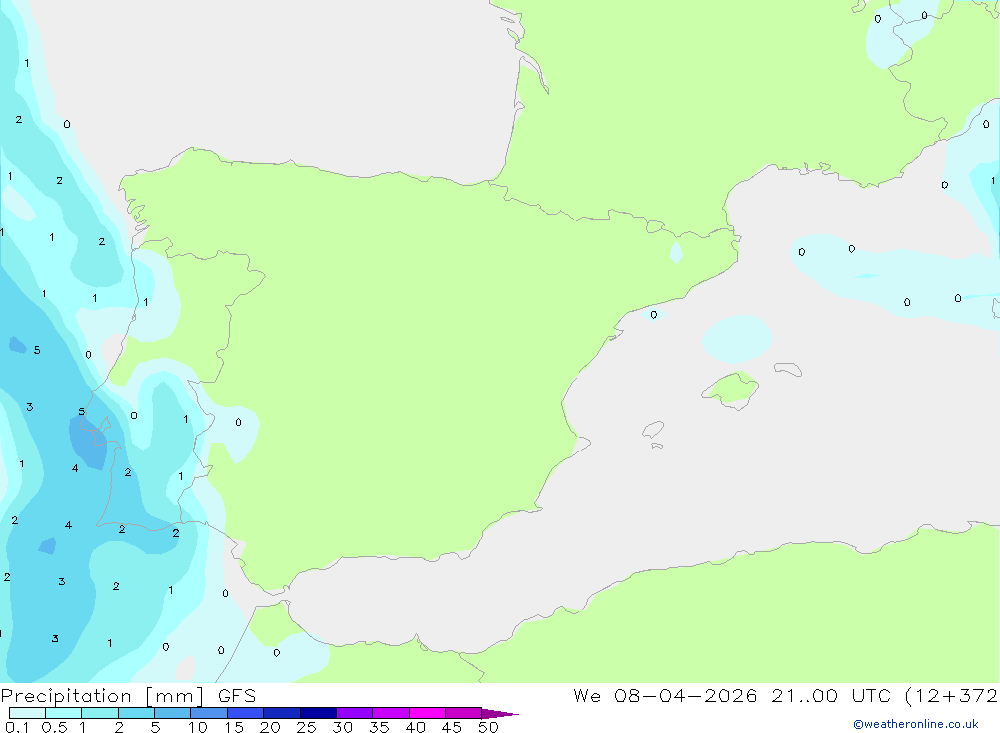Choose the 2–5 mm legend color swatch
Screen dimensions: 1000x733
point(136,713)
